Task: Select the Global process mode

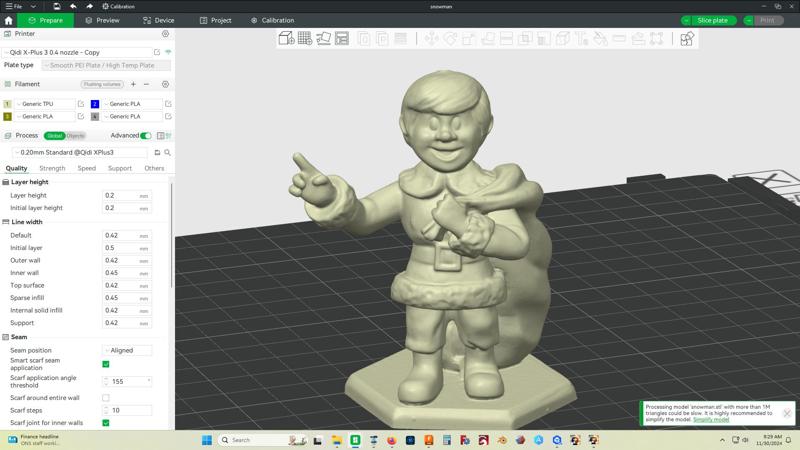Action: (x=55, y=136)
